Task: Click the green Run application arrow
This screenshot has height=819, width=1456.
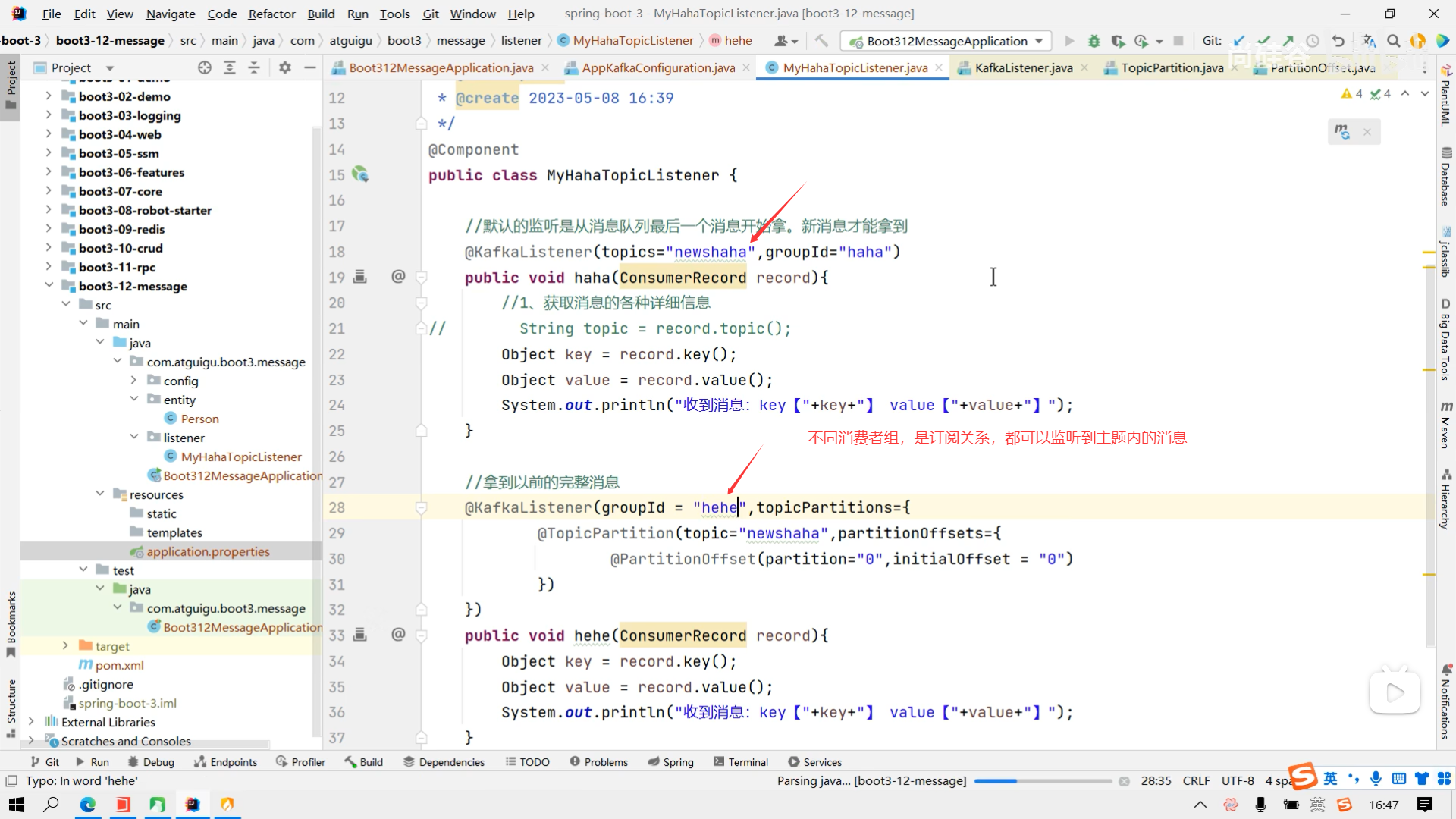Action: coord(1069,41)
